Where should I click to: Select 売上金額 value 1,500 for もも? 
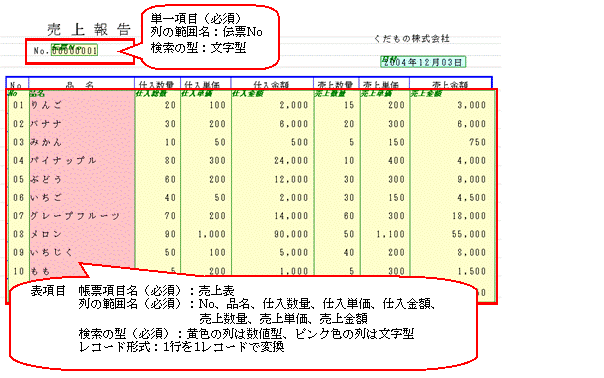click(x=471, y=271)
